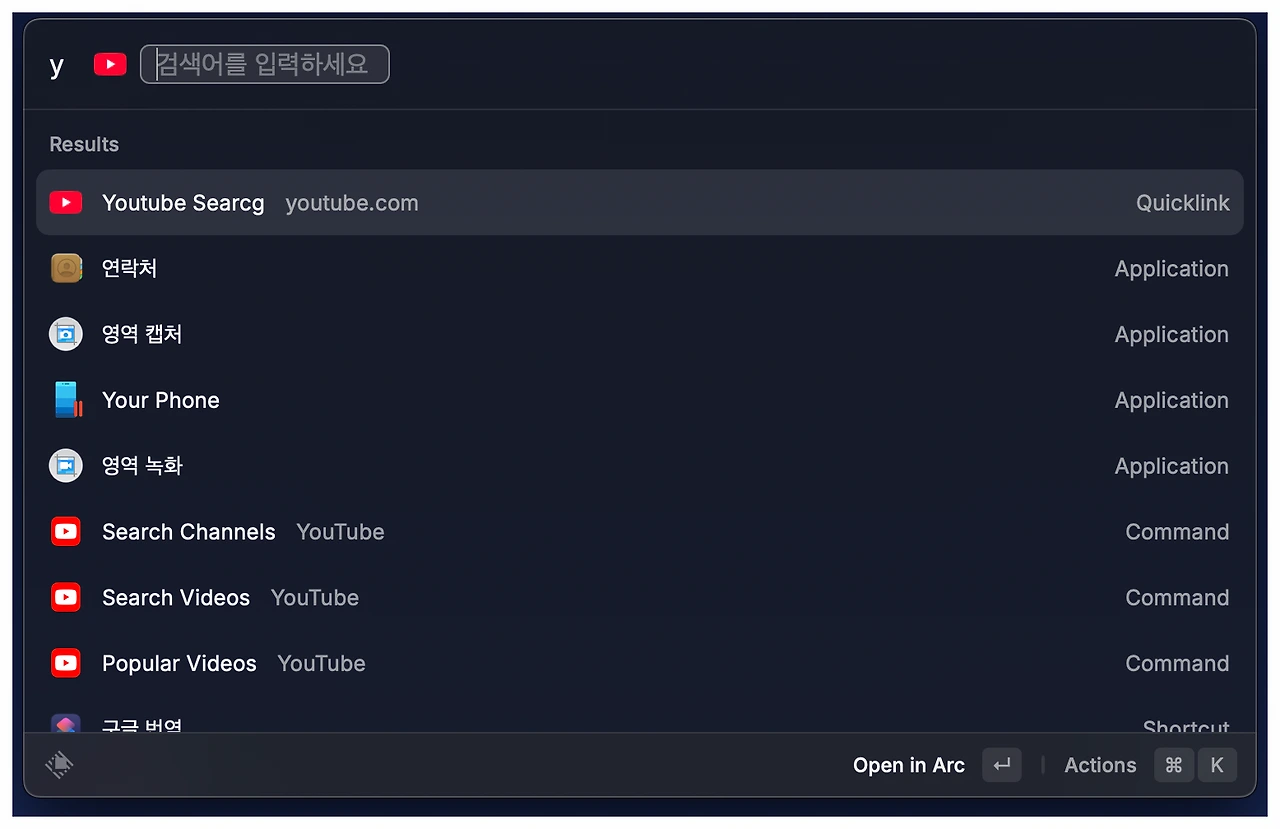Image resolution: width=1280 pixels, height=829 pixels.
Task: Click the Command label in the Search Videos row
Action: click(1178, 598)
